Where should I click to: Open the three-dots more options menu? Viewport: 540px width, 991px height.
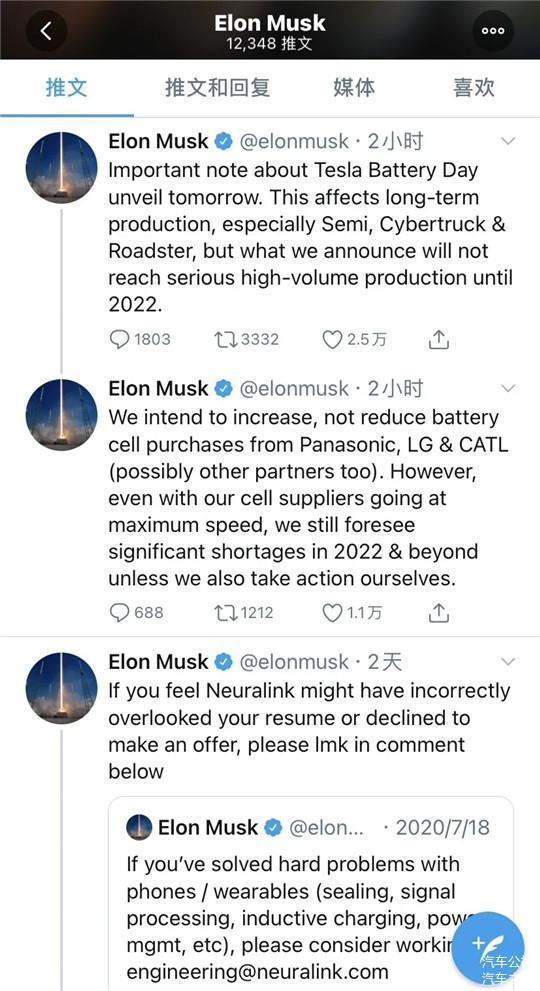pos(493,30)
